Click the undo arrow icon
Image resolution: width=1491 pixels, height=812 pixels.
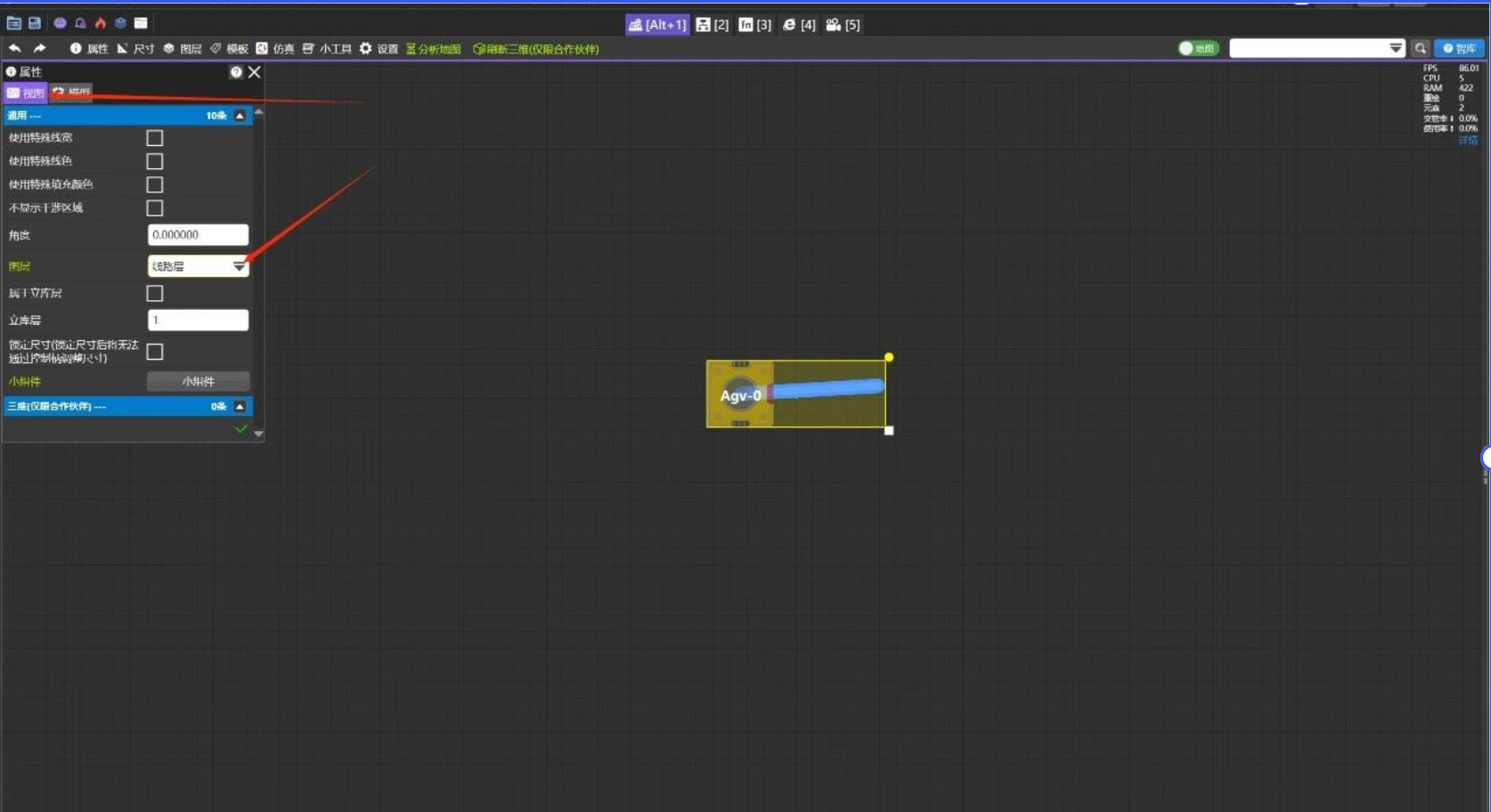(14, 48)
